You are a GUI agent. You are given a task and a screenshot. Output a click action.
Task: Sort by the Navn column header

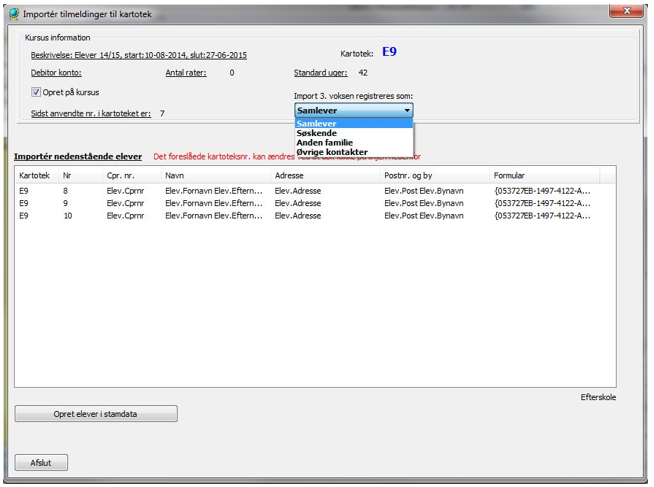tap(216, 176)
